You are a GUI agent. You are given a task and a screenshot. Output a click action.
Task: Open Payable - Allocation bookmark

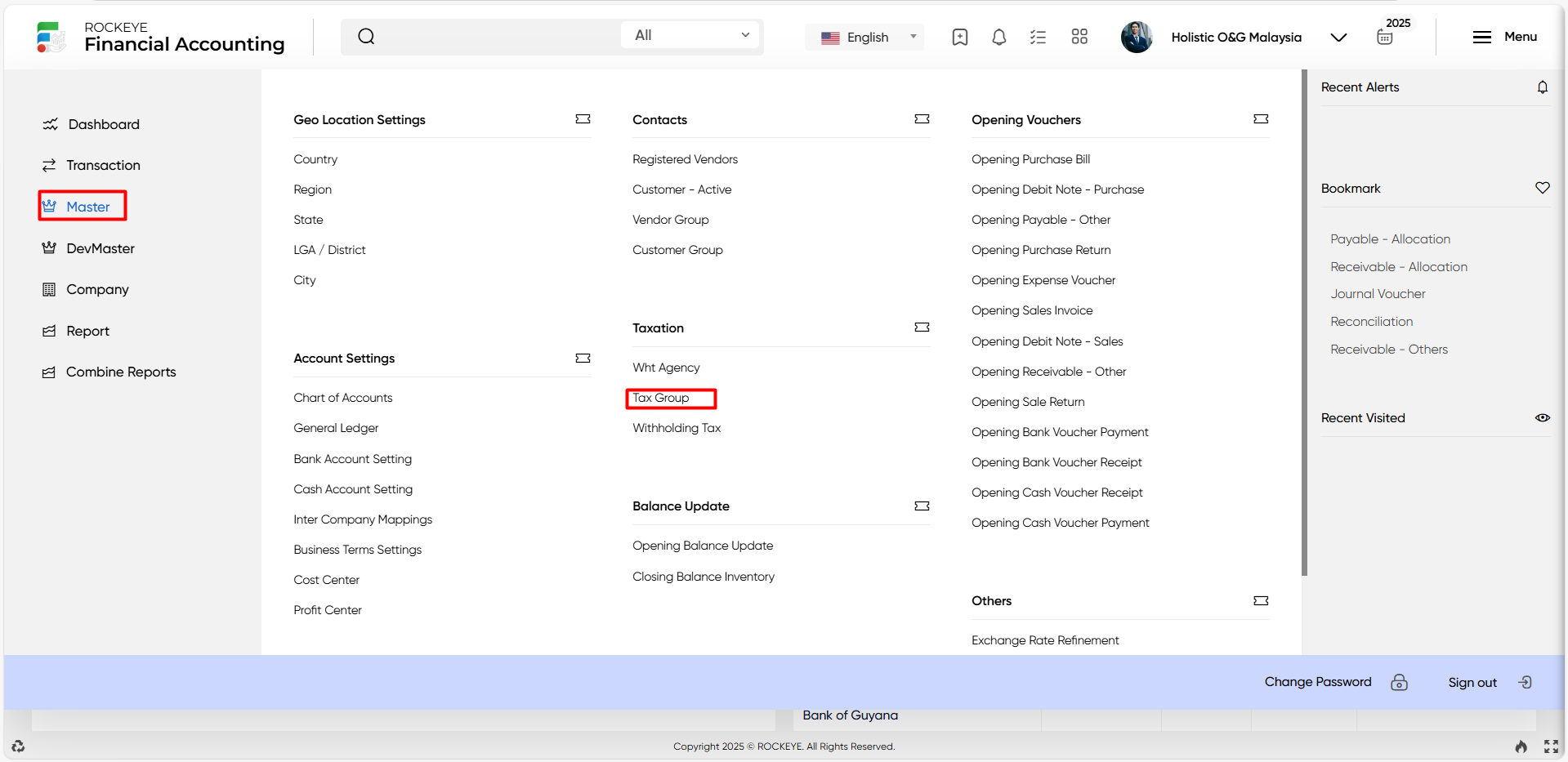pos(1390,239)
